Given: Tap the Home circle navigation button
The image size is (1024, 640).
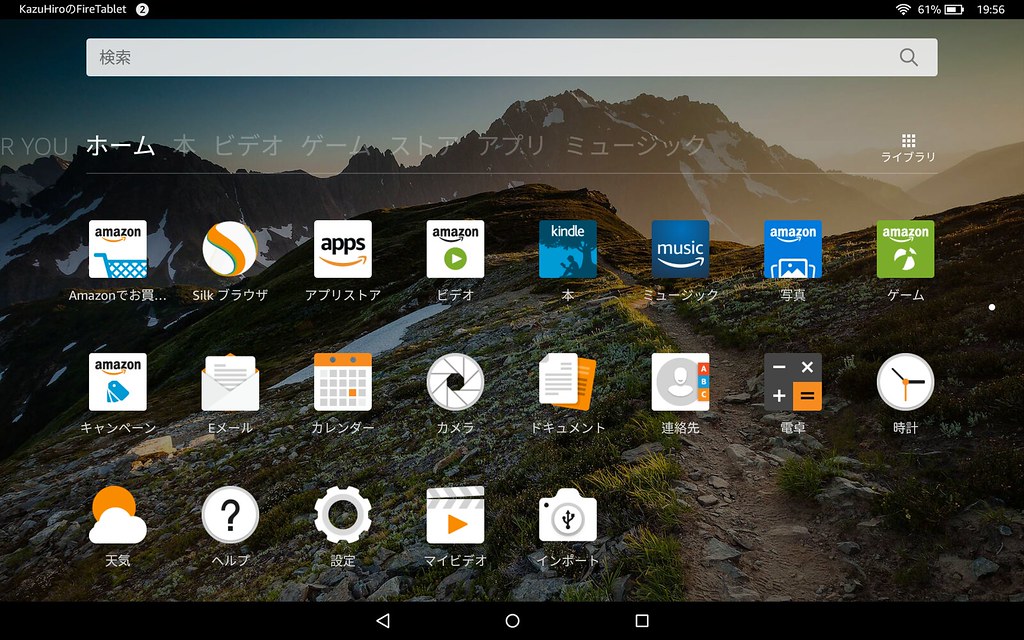Looking at the screenshot, I should (513, 620).
